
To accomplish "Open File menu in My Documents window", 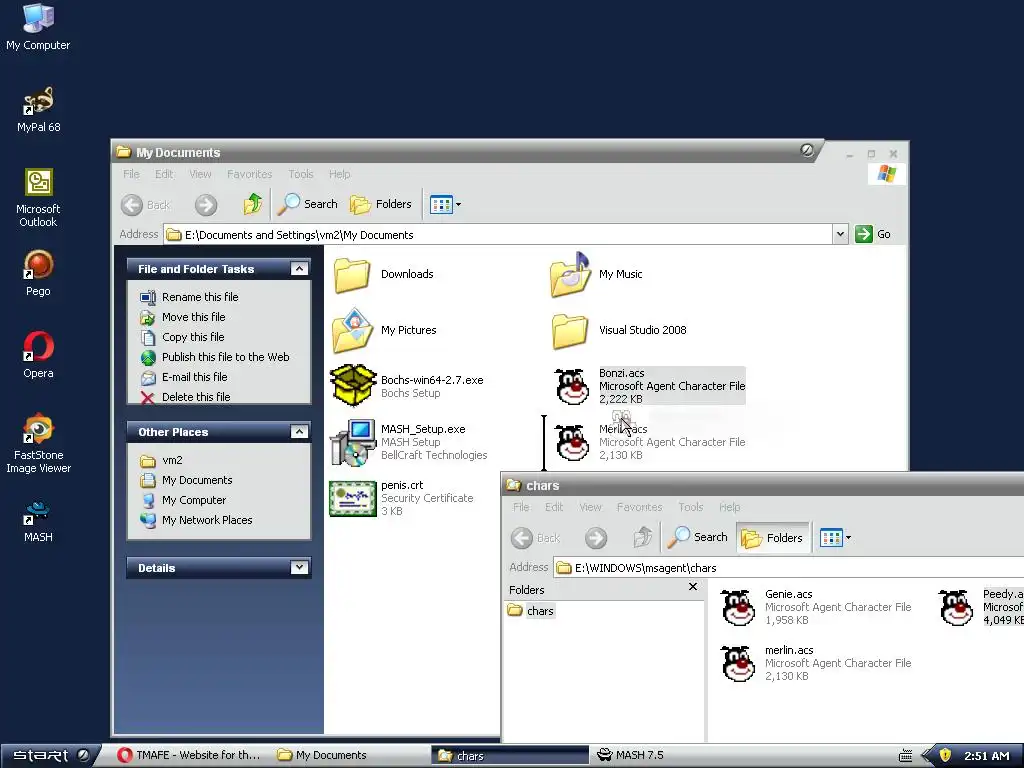I will pyautogui.click(x=131, y=174).
